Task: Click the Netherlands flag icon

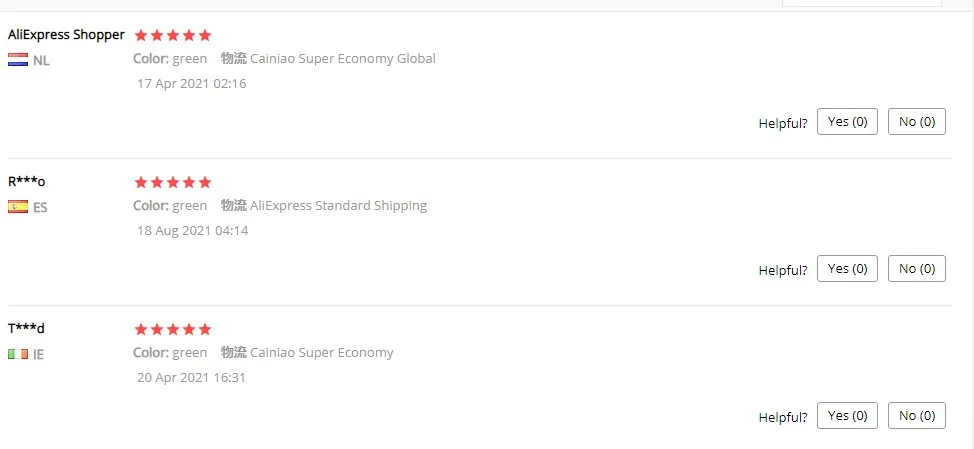Action: (18, 60)
